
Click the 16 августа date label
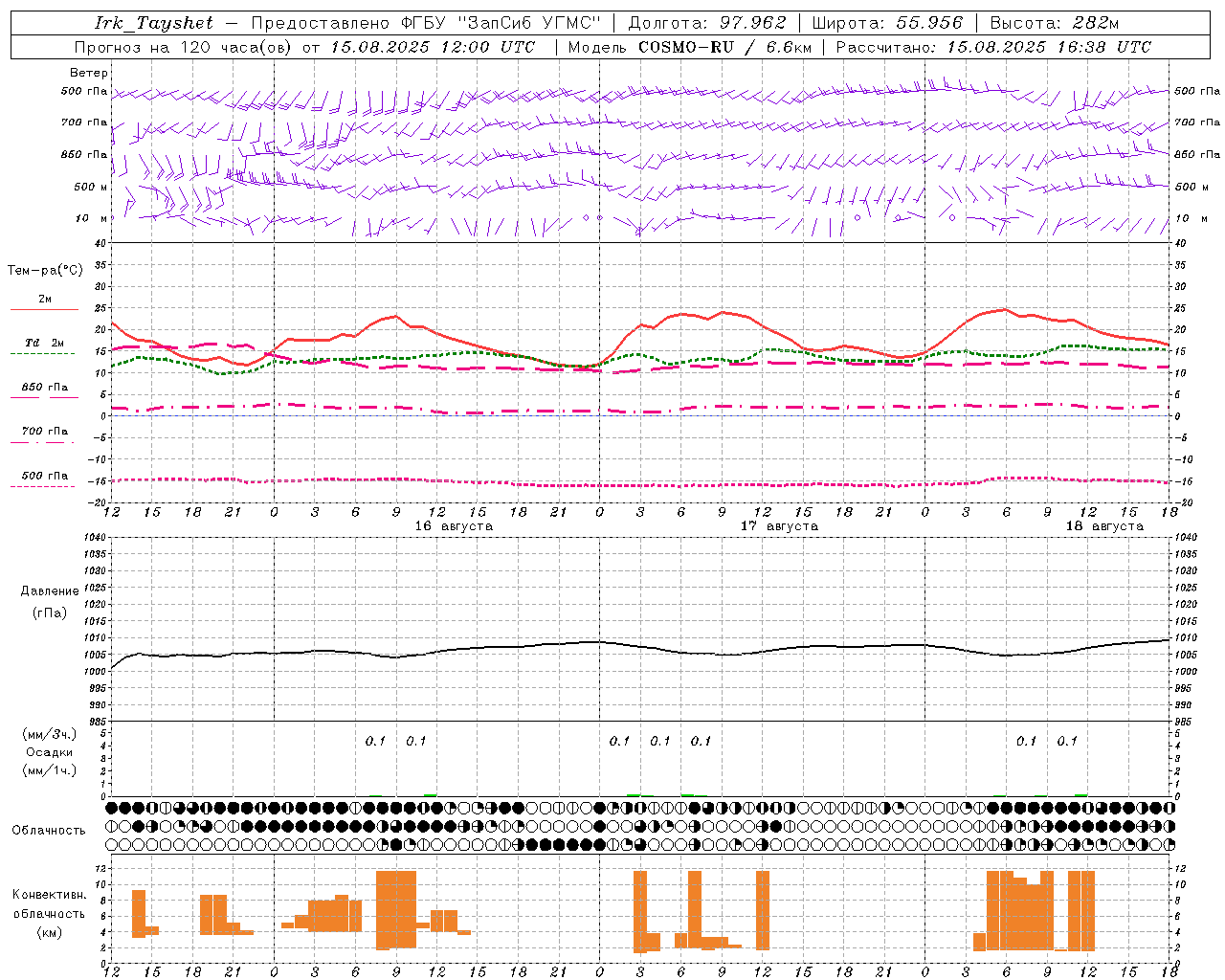pos(454,526)
